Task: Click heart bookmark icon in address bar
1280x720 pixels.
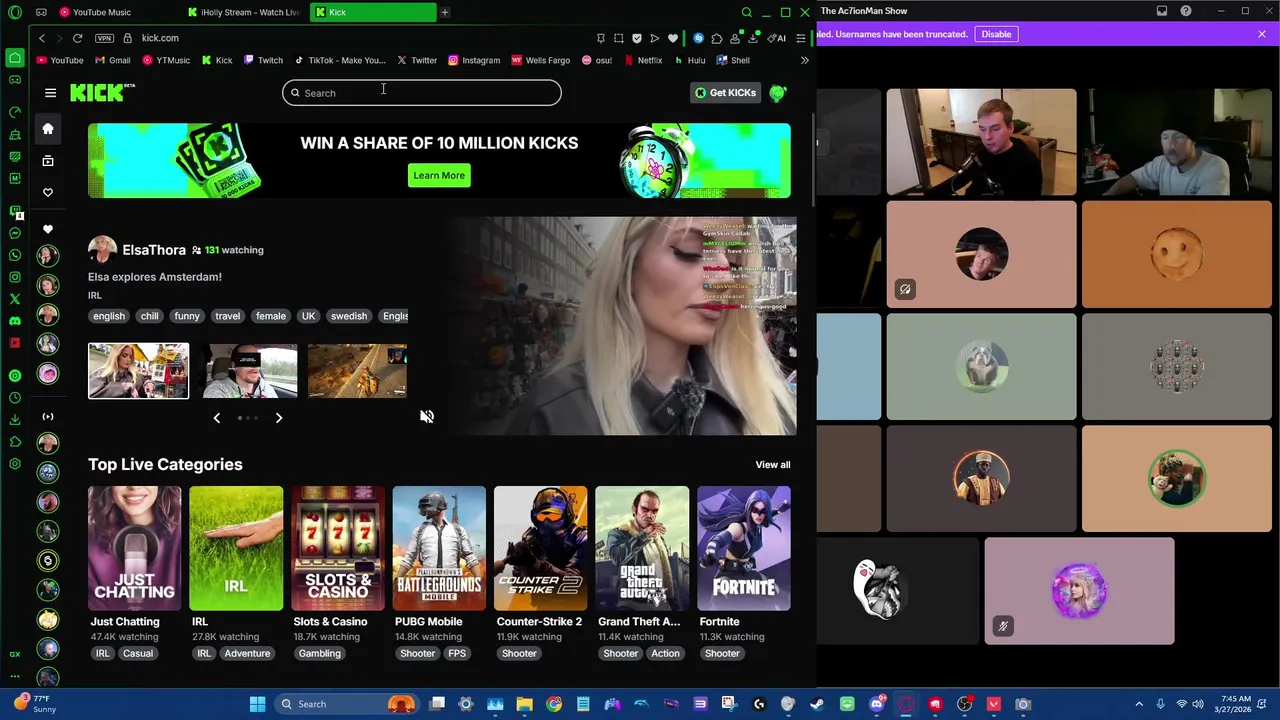Action: 673,38
